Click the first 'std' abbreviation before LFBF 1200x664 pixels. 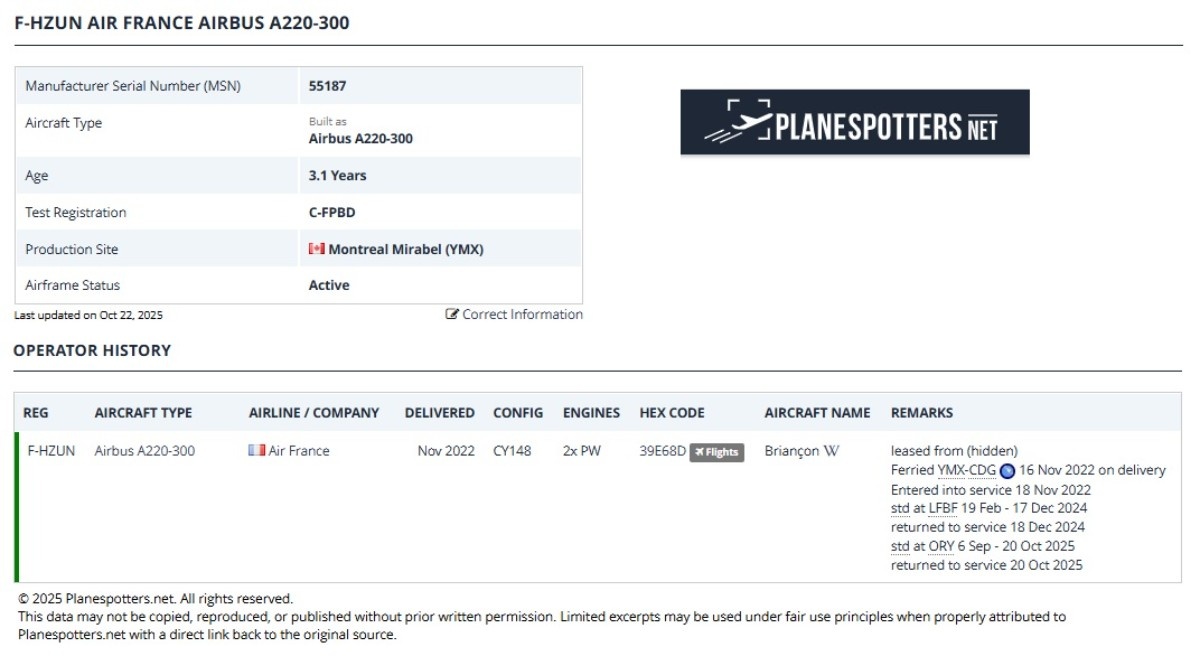900,508
